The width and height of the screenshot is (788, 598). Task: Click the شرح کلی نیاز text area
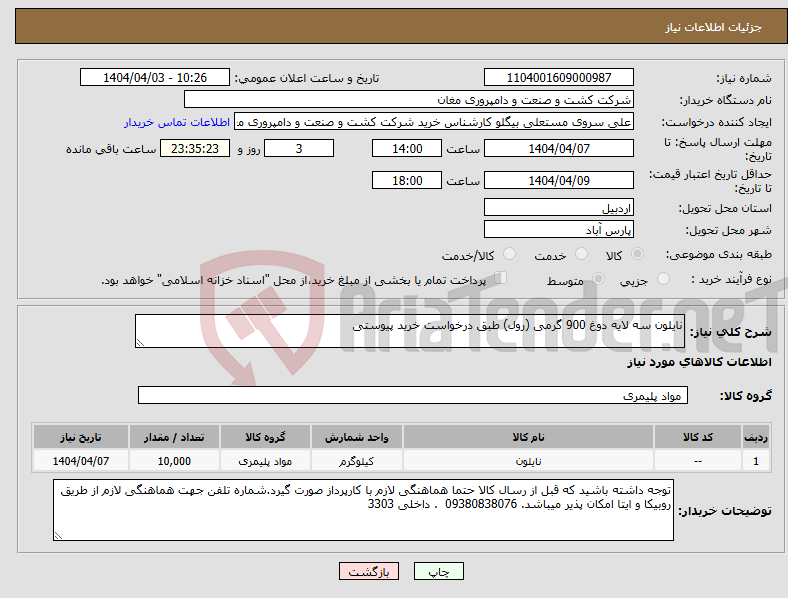pos(410,331)
